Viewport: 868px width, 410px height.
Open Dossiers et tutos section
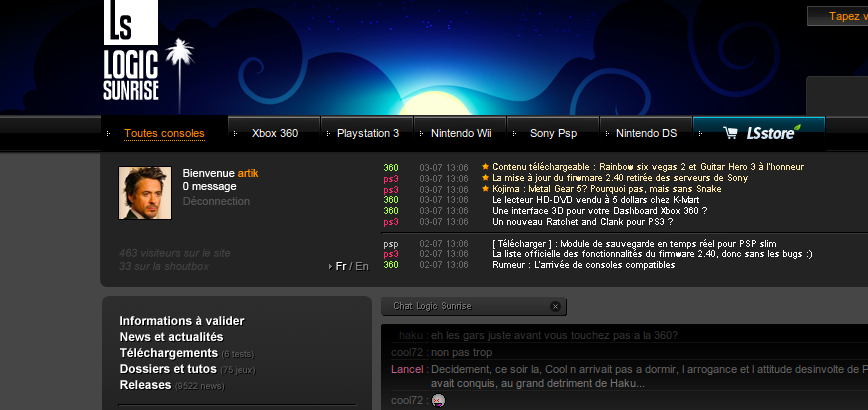168,369
